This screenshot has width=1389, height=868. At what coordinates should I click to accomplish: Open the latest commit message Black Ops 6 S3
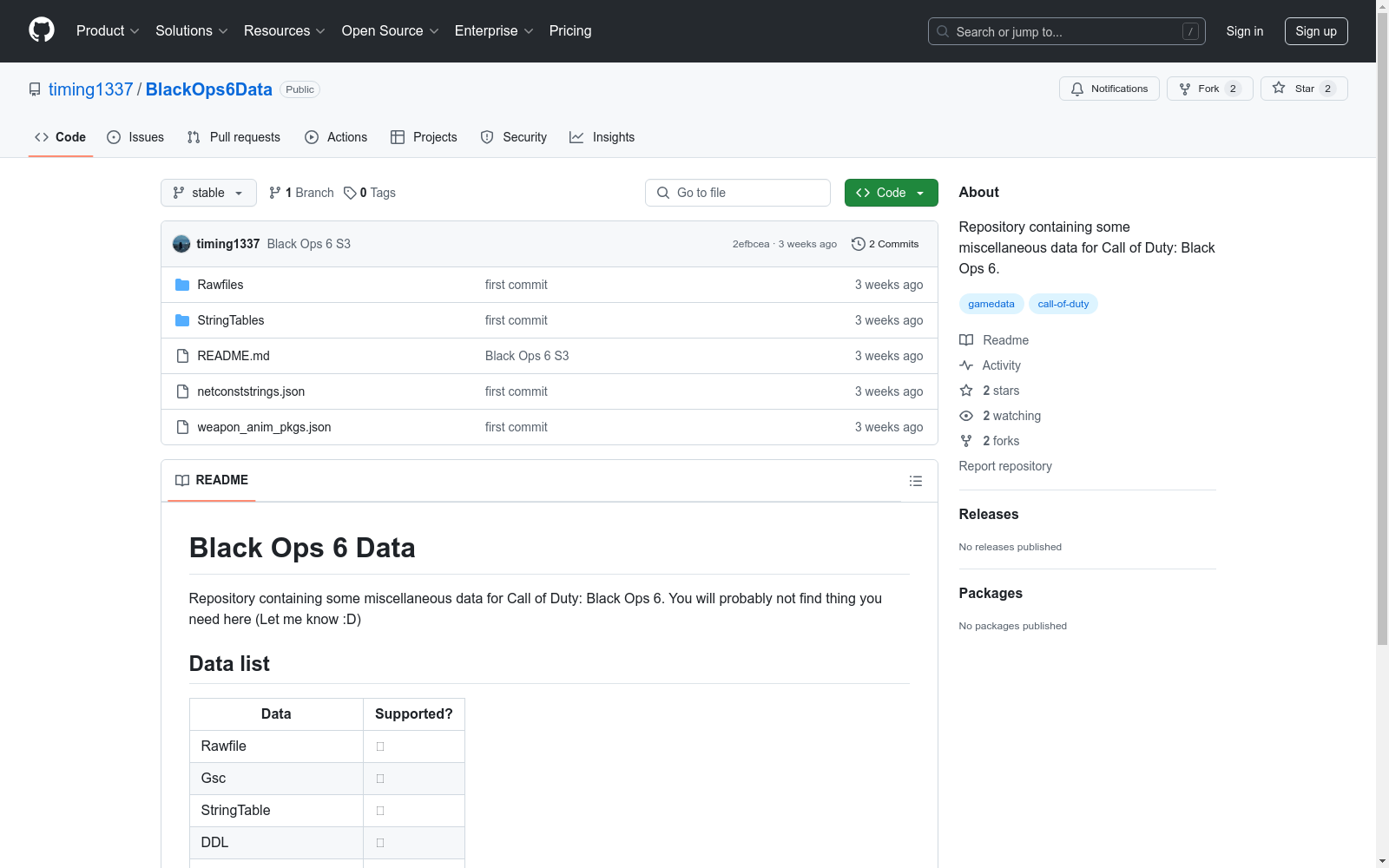[309, 244]
